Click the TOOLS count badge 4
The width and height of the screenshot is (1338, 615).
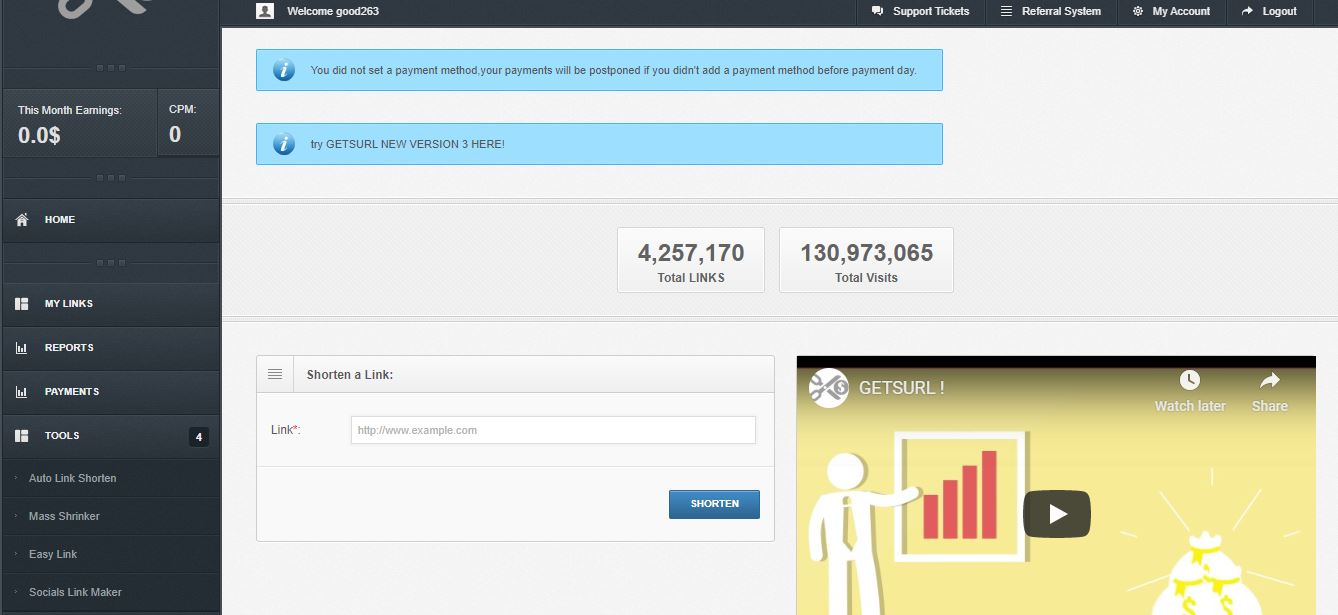(x=199, y=437)
